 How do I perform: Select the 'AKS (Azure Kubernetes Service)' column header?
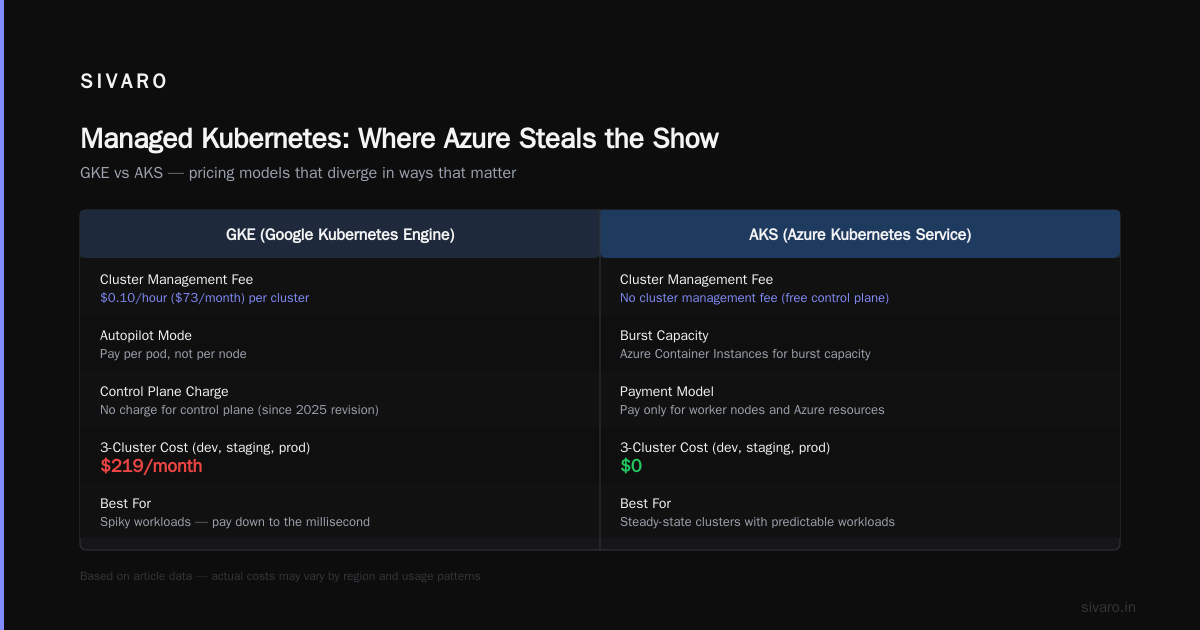(860, 234)
